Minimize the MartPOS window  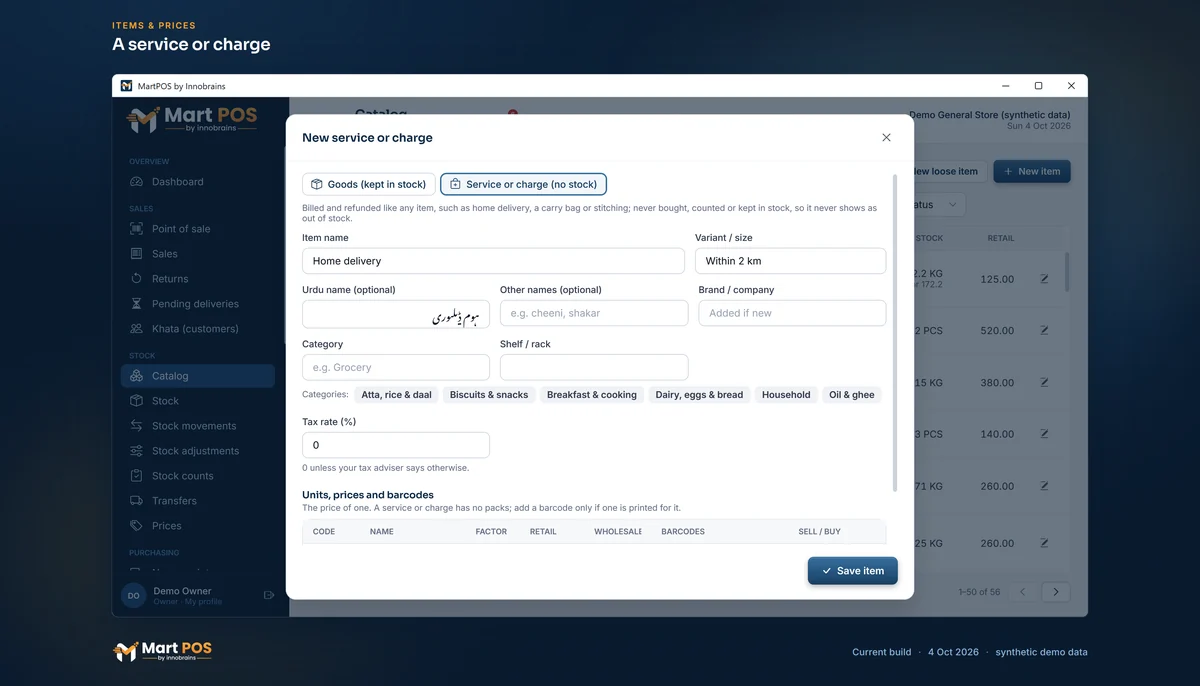click(x=1005, y=86)
